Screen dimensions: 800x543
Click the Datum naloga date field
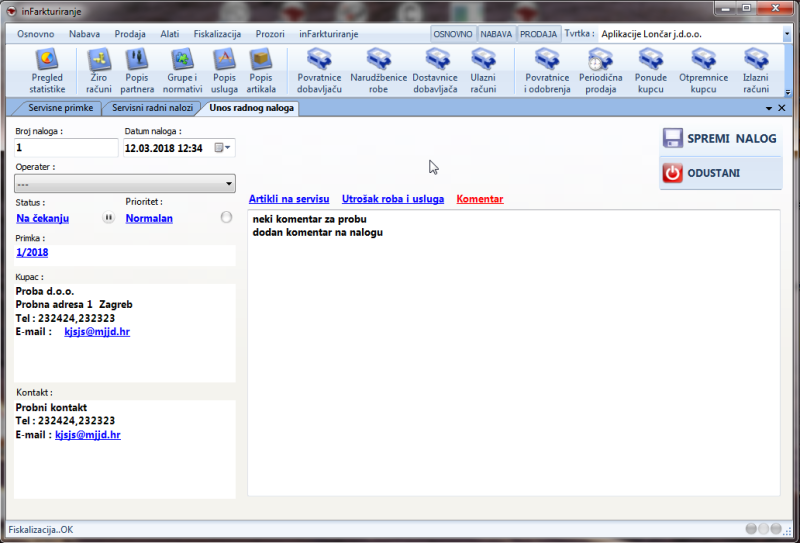click(179, 148)
